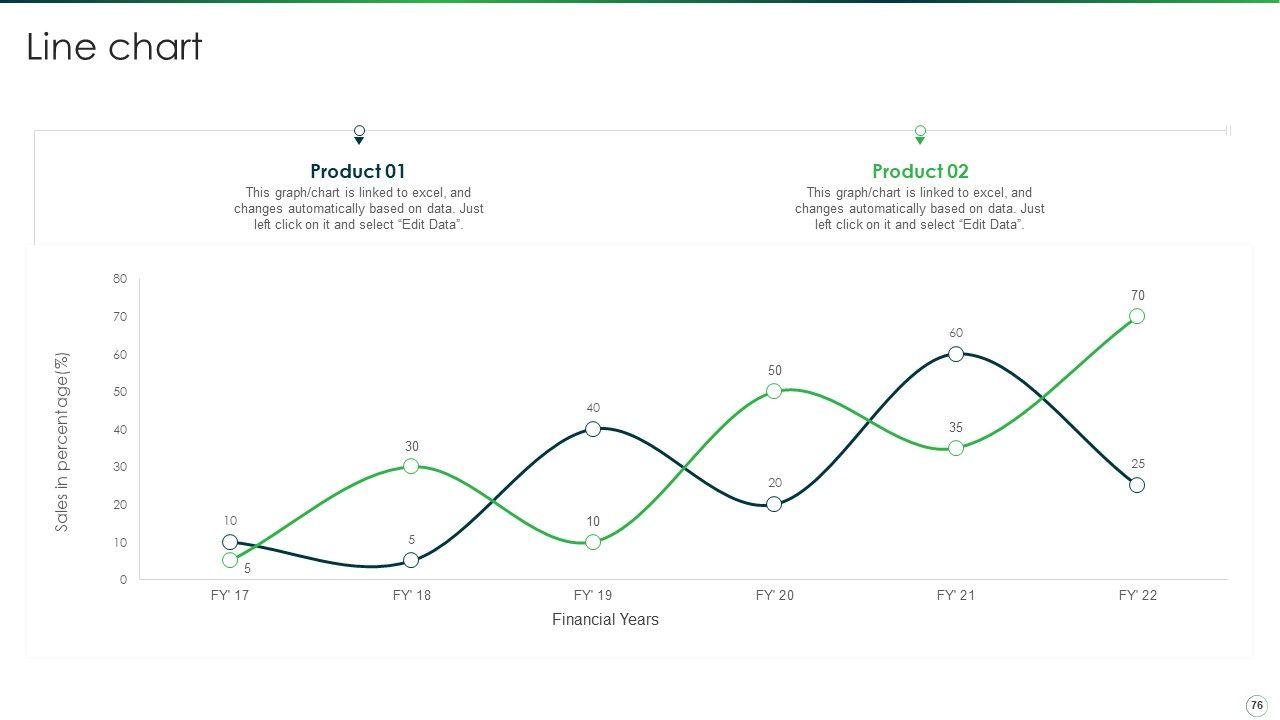The height and width of the screenshot is (720, 1280).
Task: Click the green data point labeled 70
Action: click(x=1137, y=316)
